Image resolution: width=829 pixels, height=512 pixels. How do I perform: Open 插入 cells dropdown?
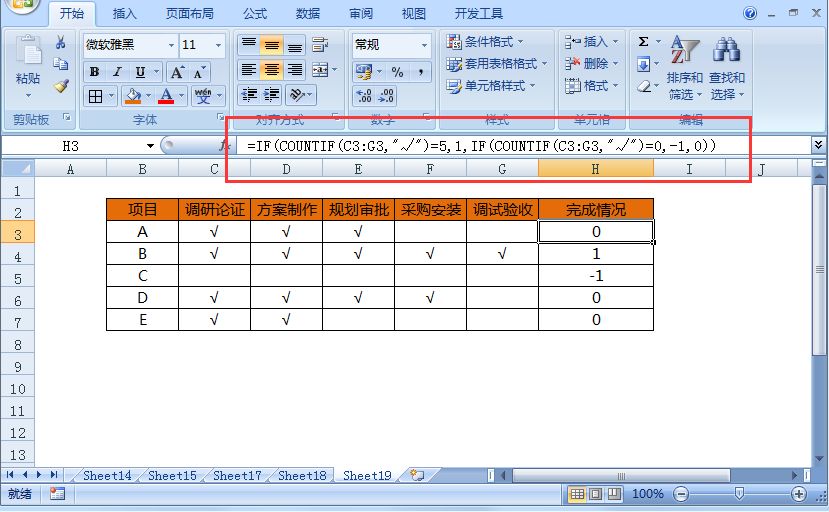[x=592, y=41]
